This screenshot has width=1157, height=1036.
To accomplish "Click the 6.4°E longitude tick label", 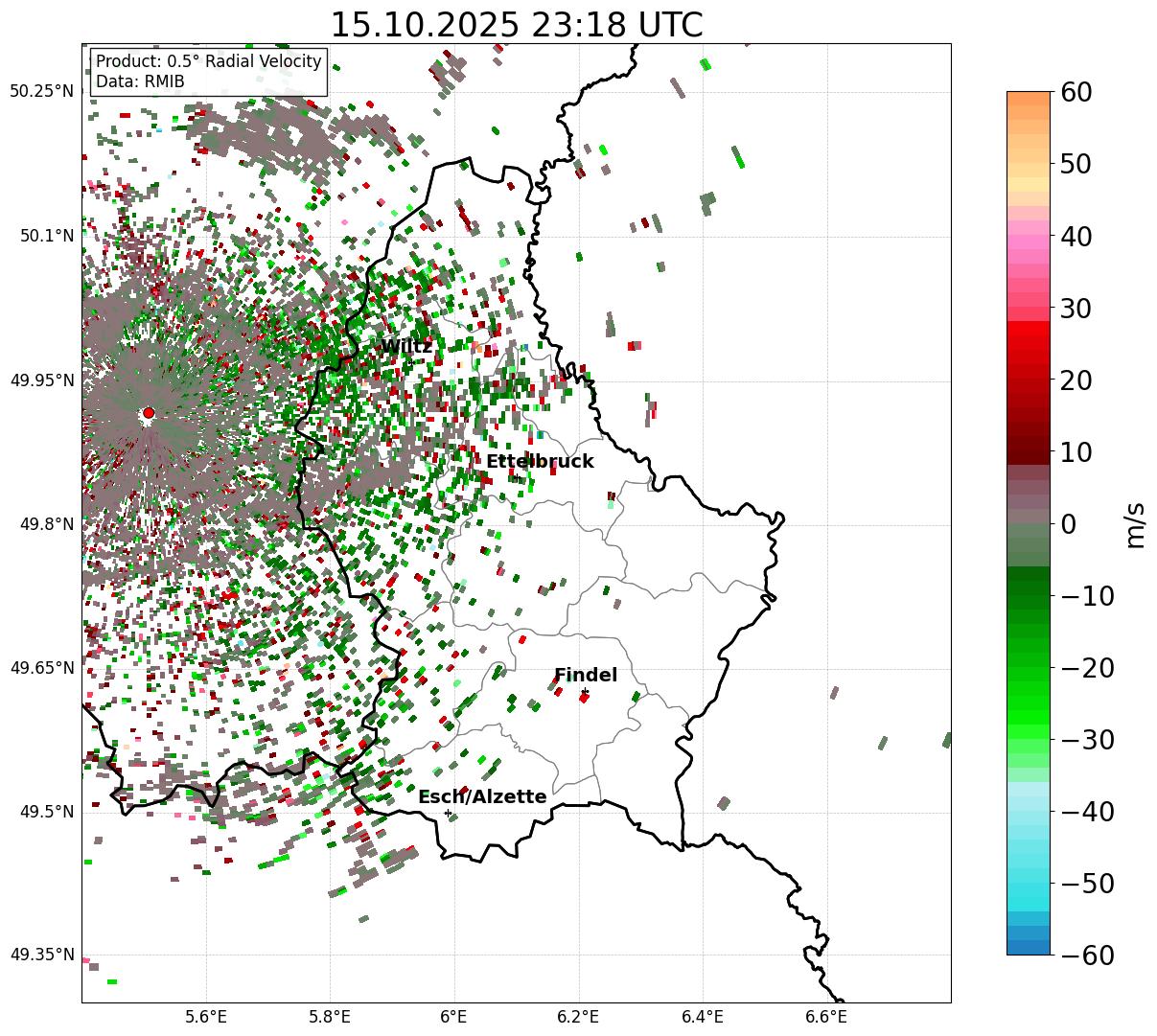I will pyautogui.click(x=703, y=1018).
